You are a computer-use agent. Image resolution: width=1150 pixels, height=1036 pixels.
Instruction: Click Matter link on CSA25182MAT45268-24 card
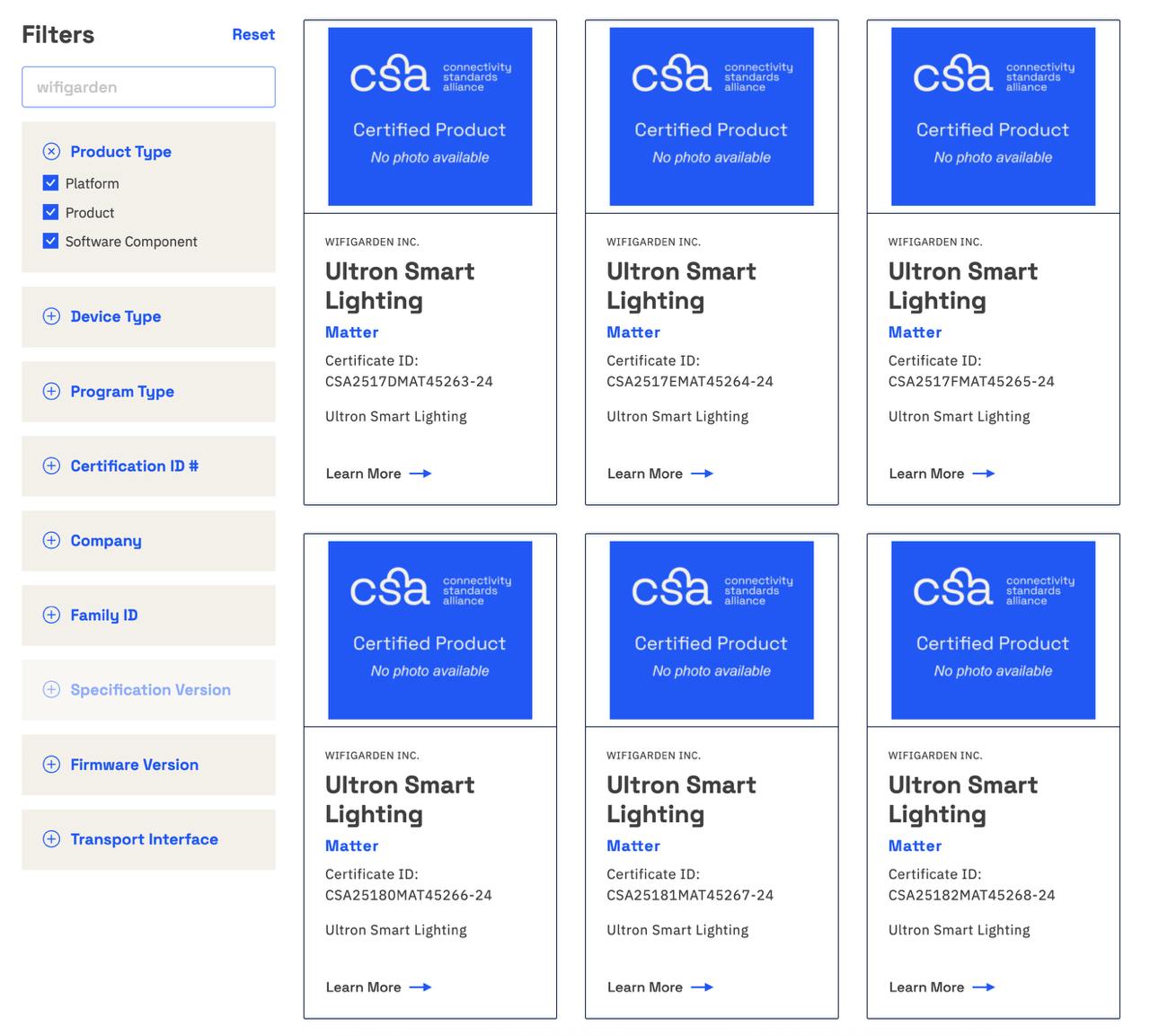coord(915,846)
